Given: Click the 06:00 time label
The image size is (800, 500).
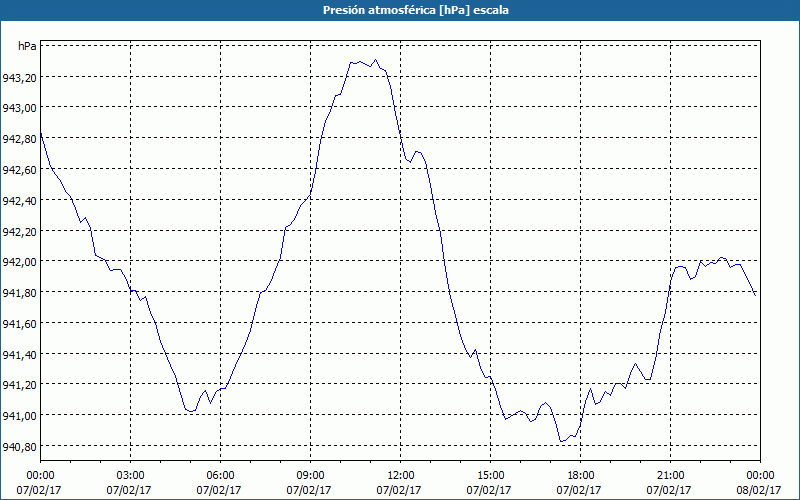Looking at the screenshot, I should coord(220,476).
